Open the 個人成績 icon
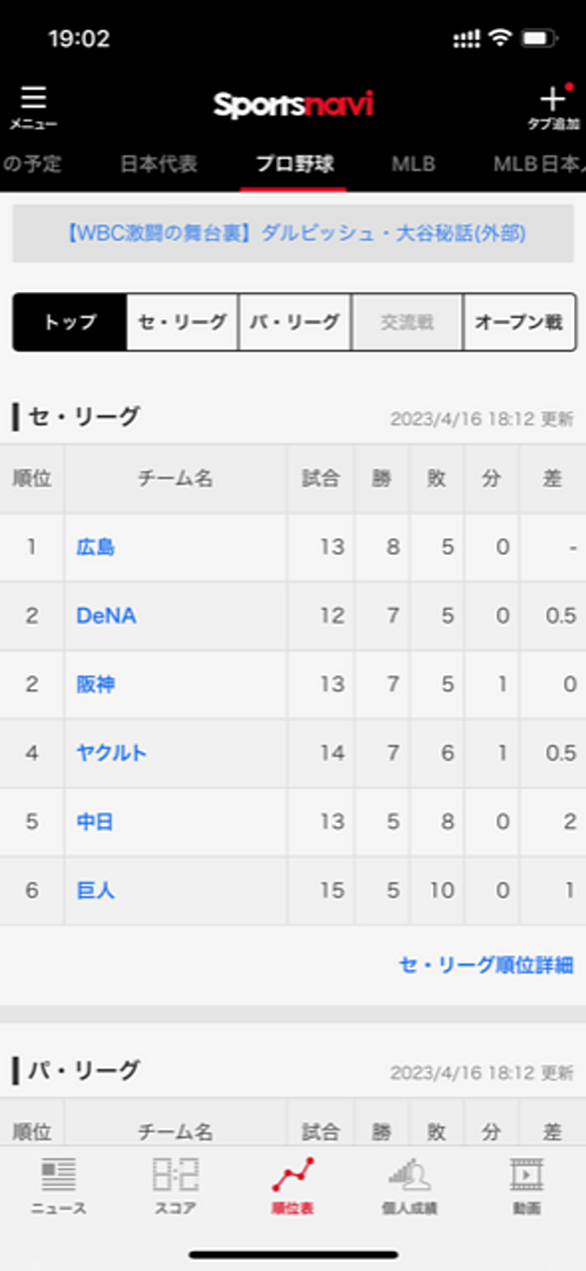The height and width of the screenshot is (1271, 586). 409,1174
